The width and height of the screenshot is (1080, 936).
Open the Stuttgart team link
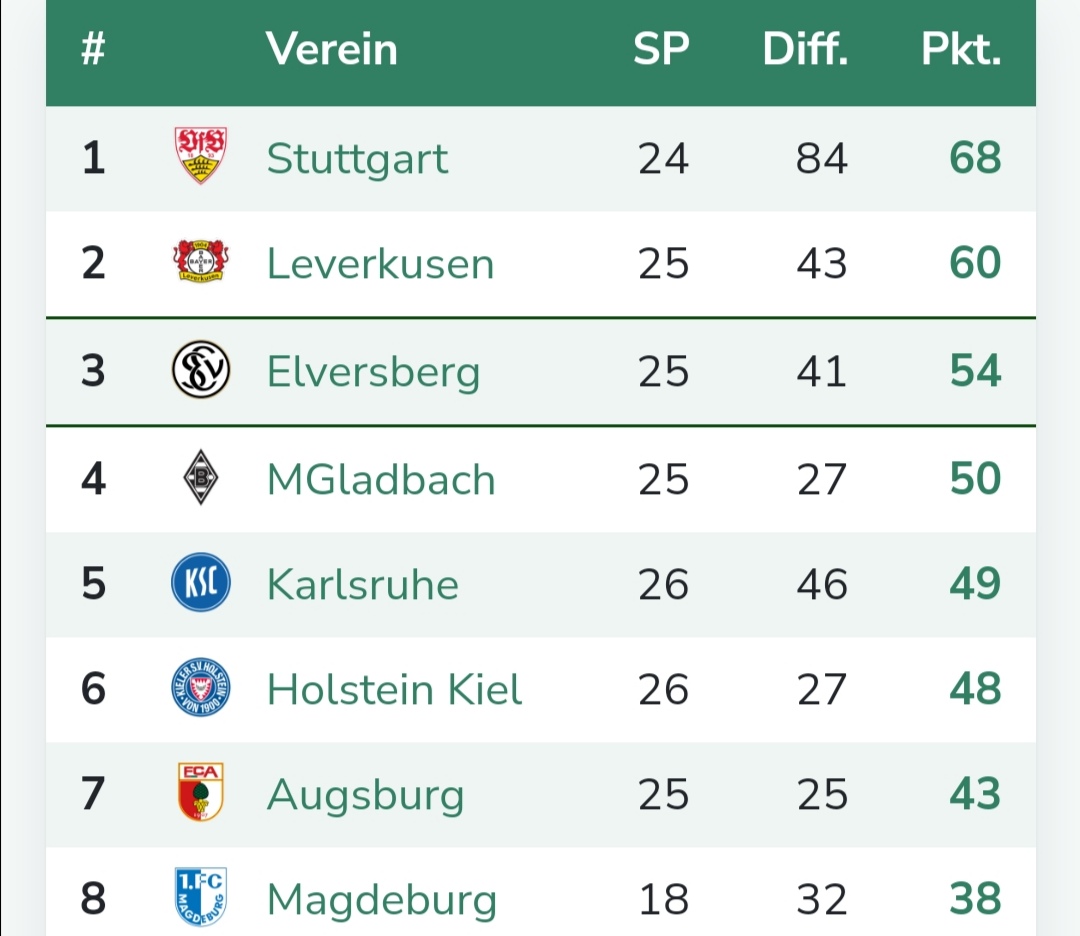[x=357, y=159]
